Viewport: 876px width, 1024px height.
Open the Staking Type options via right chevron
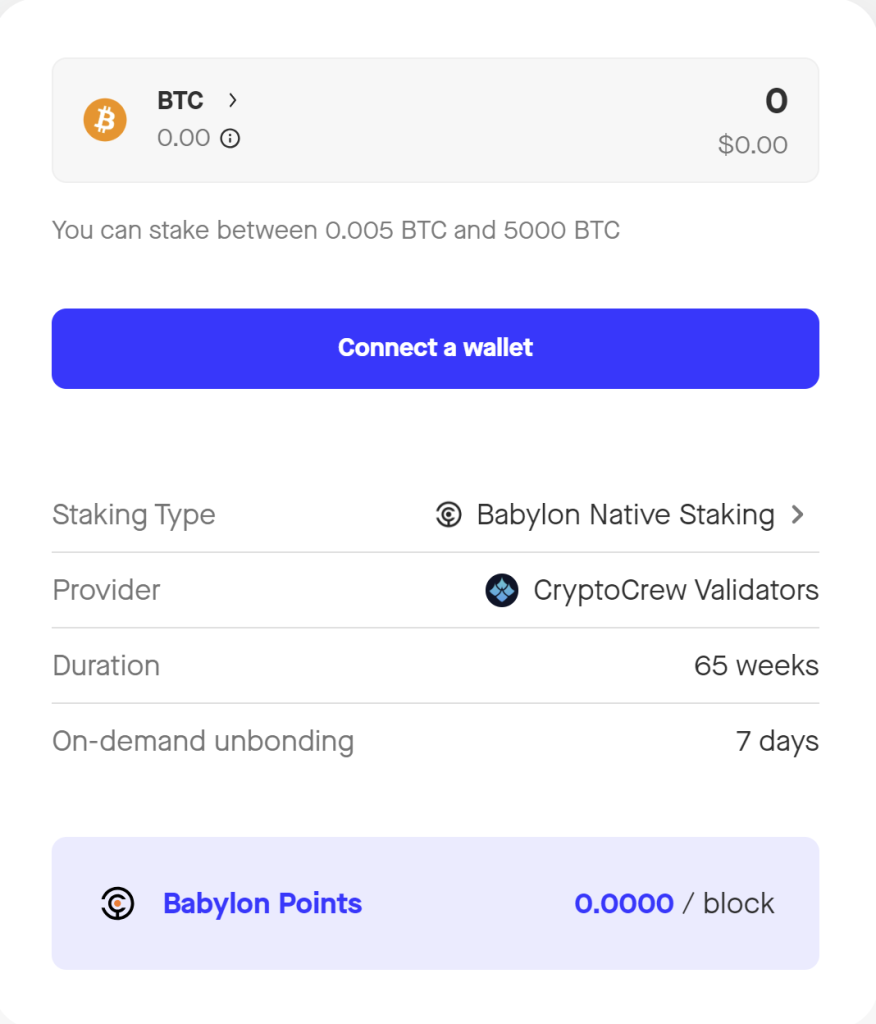click(797, 514)
